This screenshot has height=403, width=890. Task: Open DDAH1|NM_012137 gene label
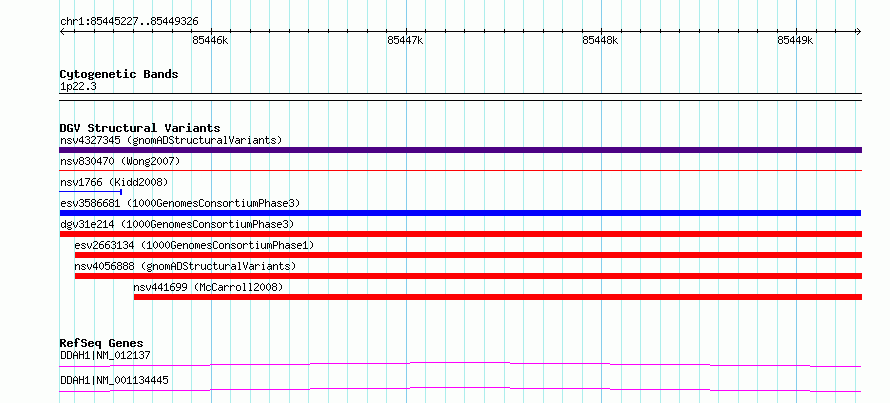click(105, 355)
